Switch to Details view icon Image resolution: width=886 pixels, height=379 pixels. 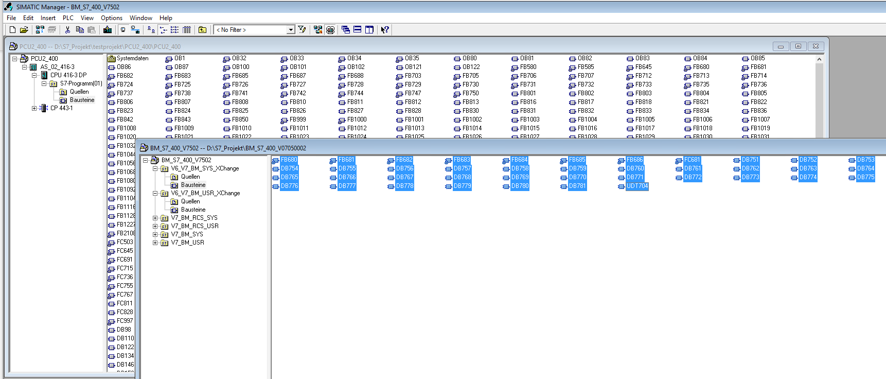[x=186, y=29]
